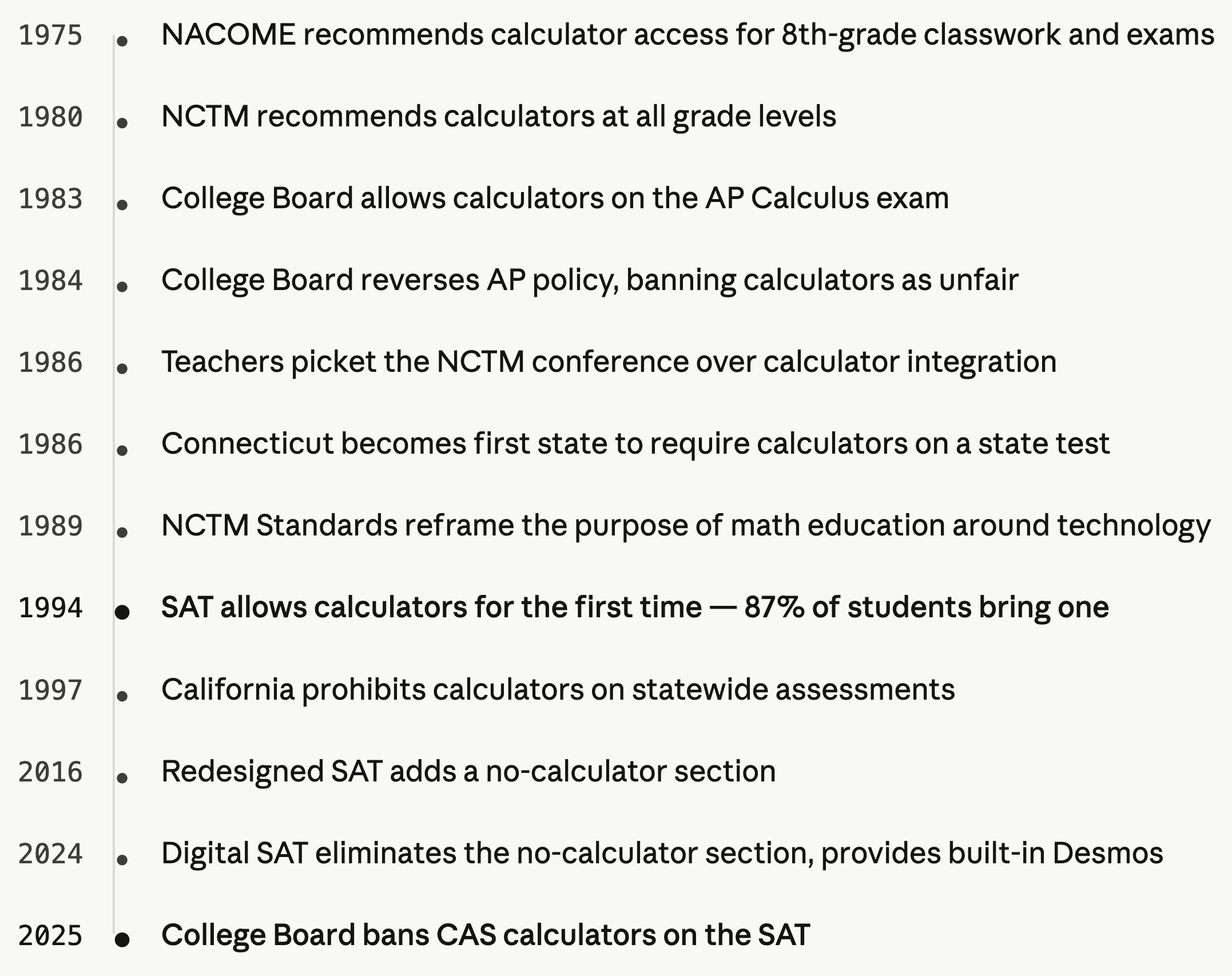
Task: Click the timeline dot for 2016
Action: click(x=122, y=777)
